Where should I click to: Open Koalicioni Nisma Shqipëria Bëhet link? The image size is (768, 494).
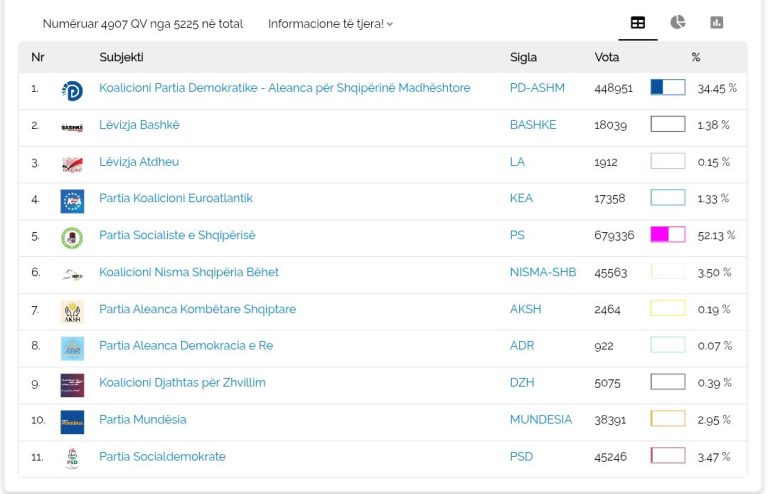pyautogui.click(x=189, y=272)
